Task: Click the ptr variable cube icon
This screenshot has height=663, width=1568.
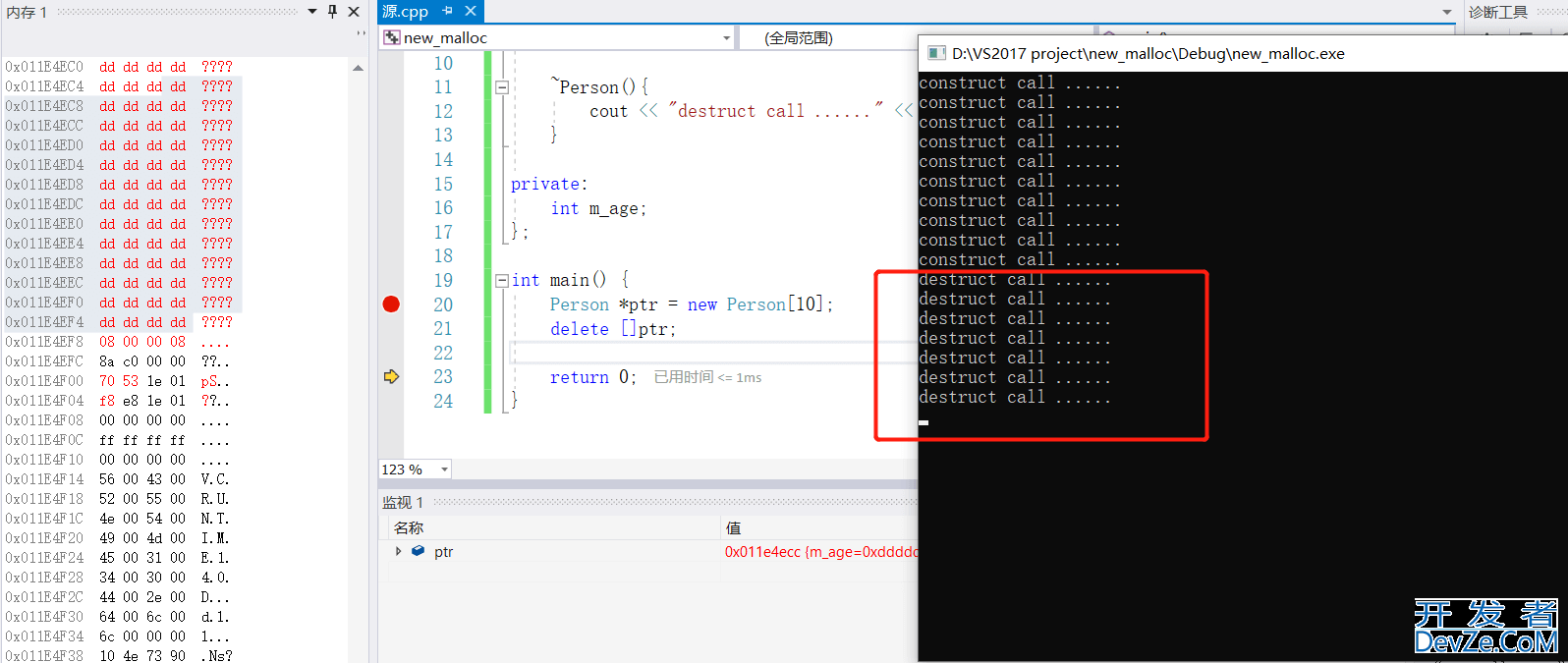Action: click(x=418, y=551)
